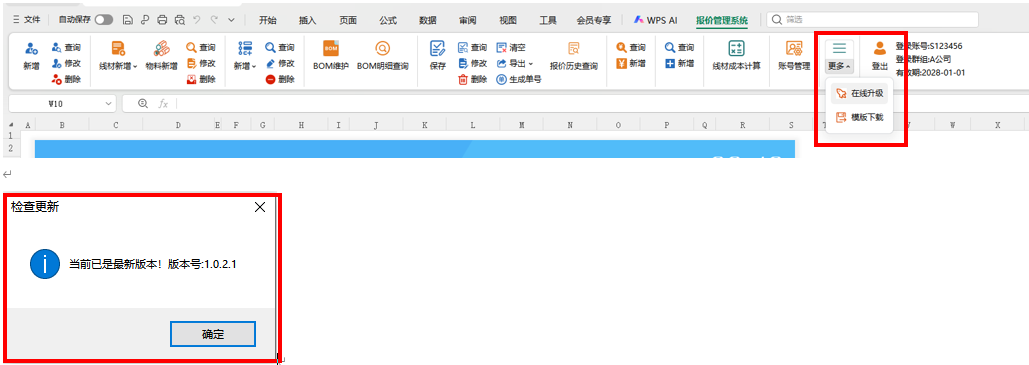The width and height of the screenshot is (1029, 365).
Task: Switch to the 插入 tab
Action: click(x=307, y=20)
